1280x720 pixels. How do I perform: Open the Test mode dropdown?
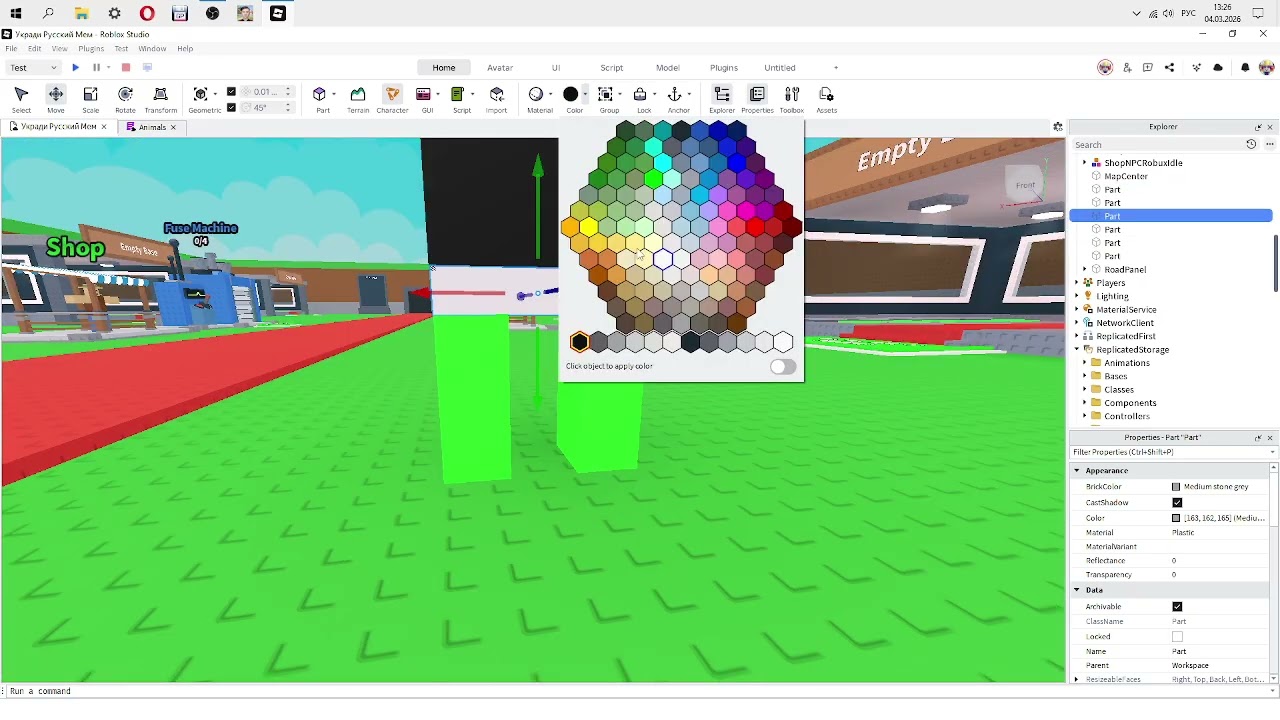pos(33,67)
